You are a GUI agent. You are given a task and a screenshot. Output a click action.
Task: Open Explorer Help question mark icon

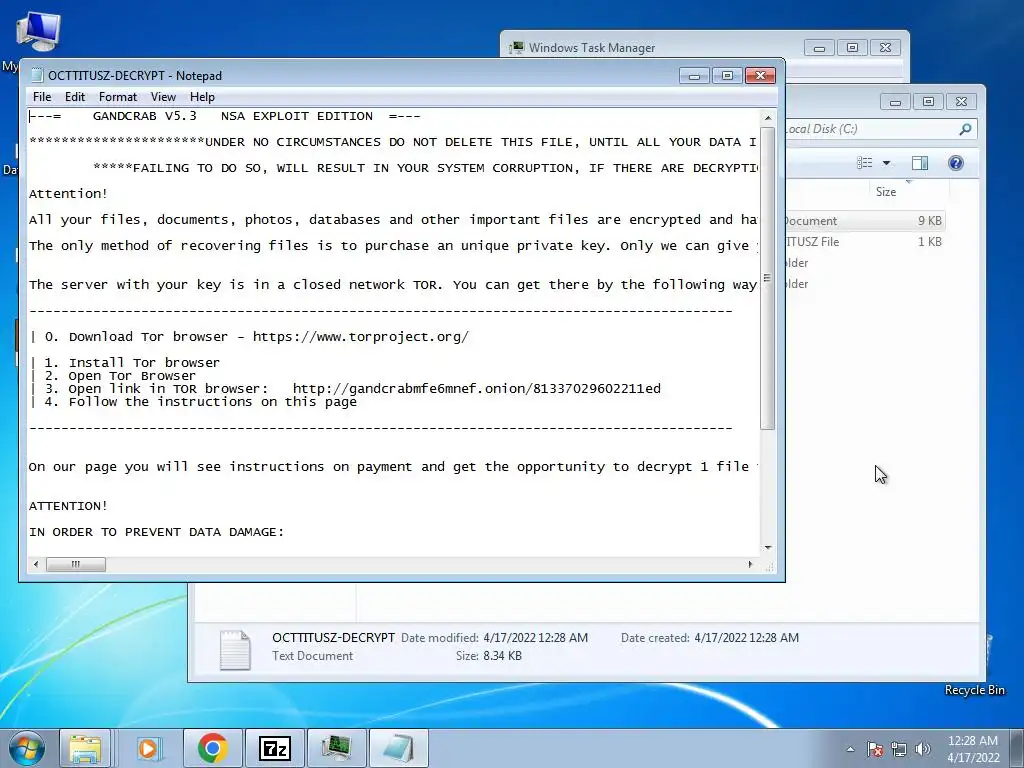(x=955, y=163)
